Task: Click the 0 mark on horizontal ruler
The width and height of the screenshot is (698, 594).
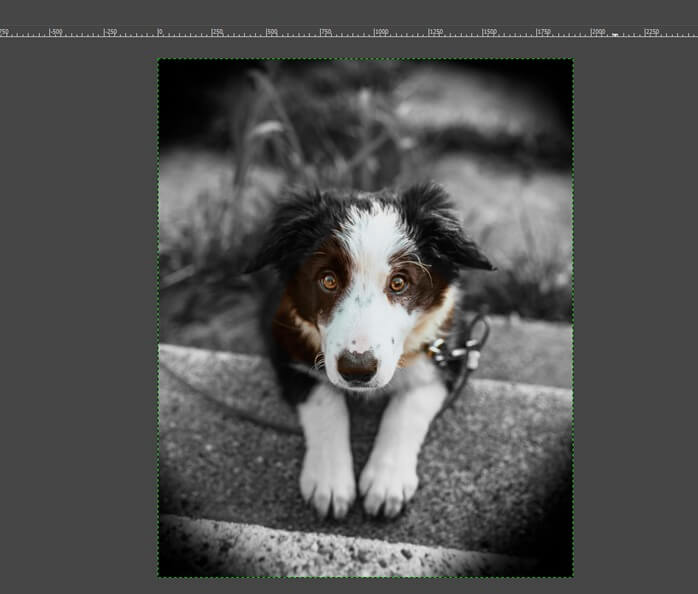Action: [158, 32]
